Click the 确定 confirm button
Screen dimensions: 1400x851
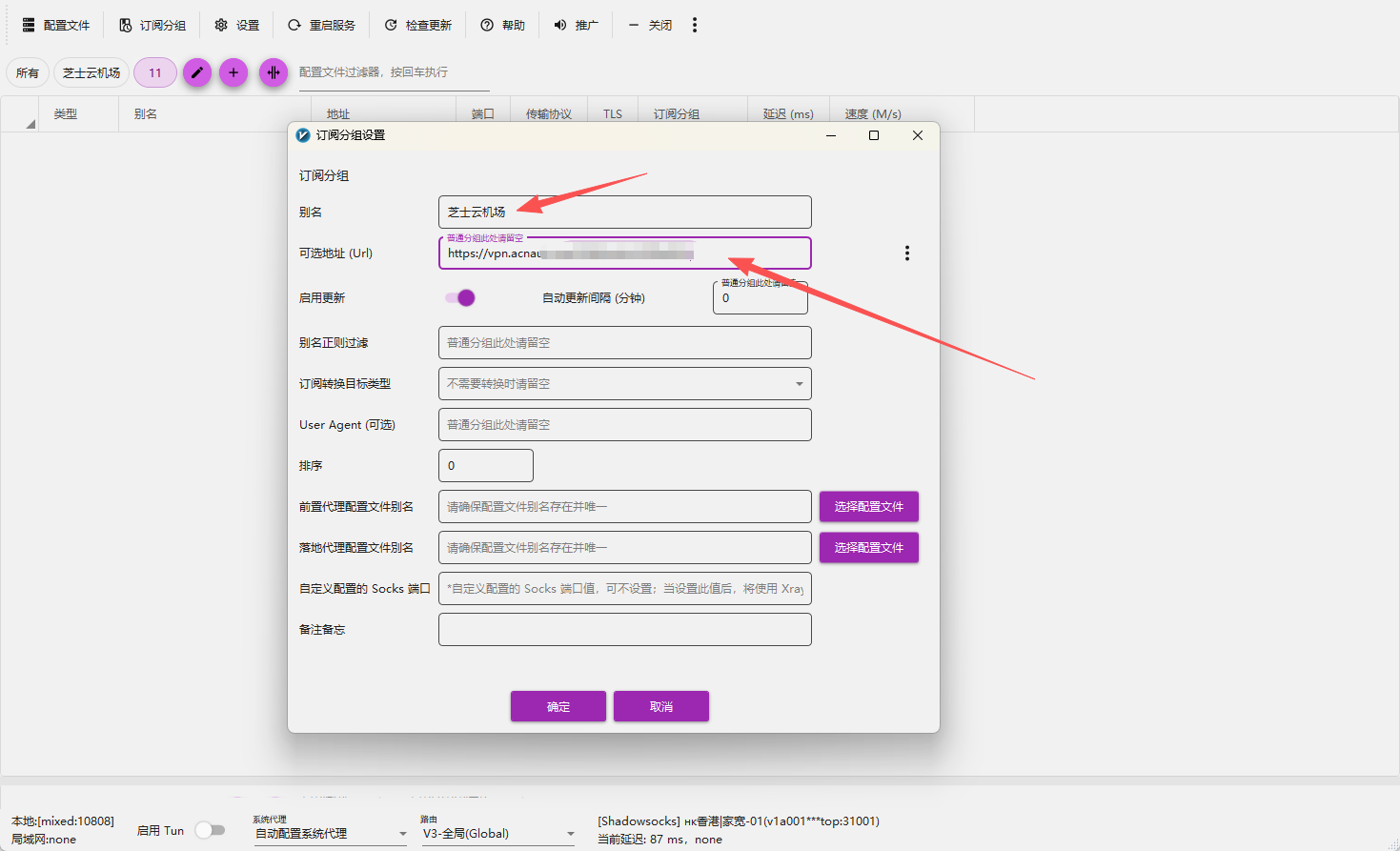pyautogui.click(x=558, y=706)
